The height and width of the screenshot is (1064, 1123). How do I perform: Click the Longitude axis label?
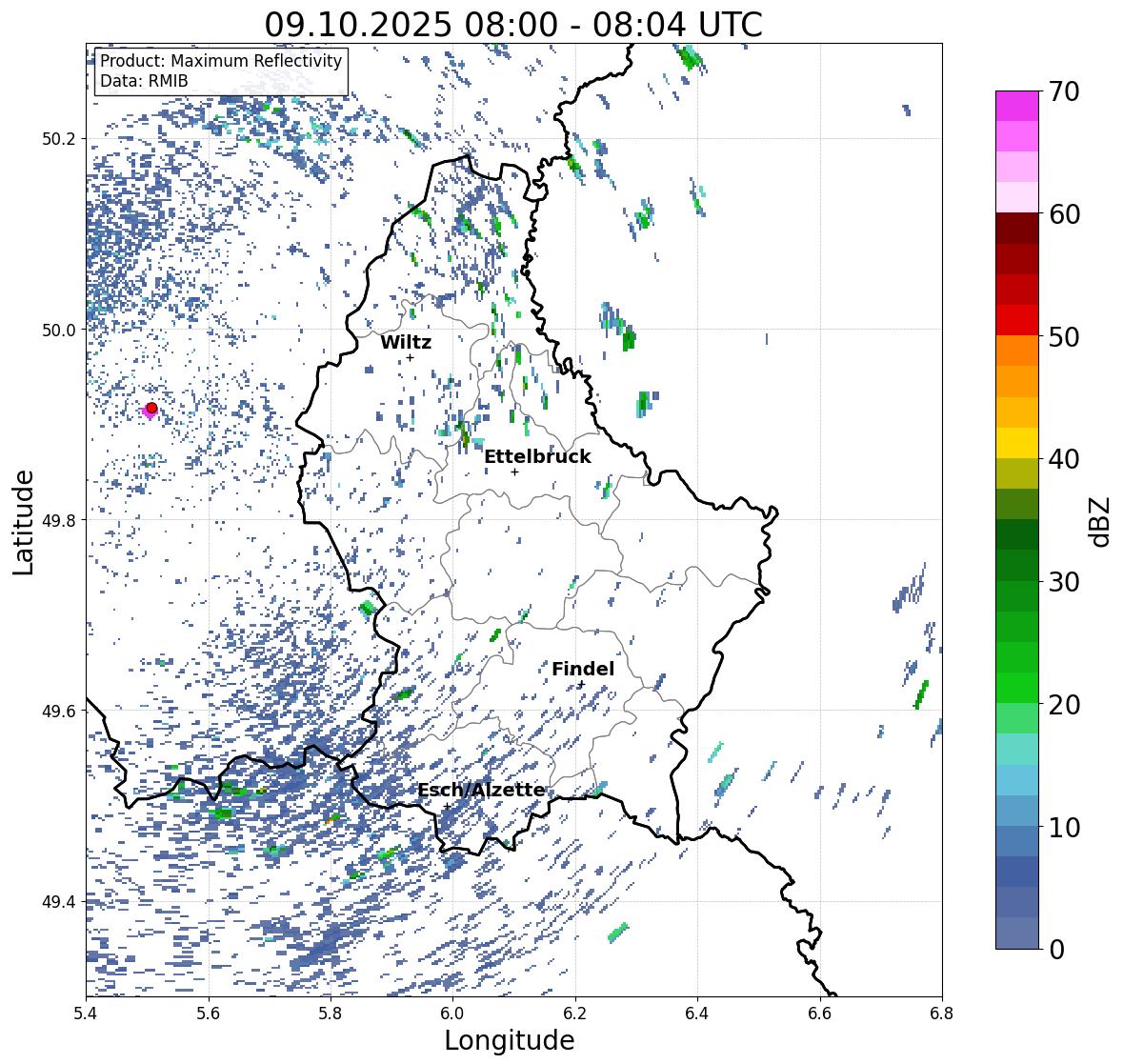point(510,1040)
